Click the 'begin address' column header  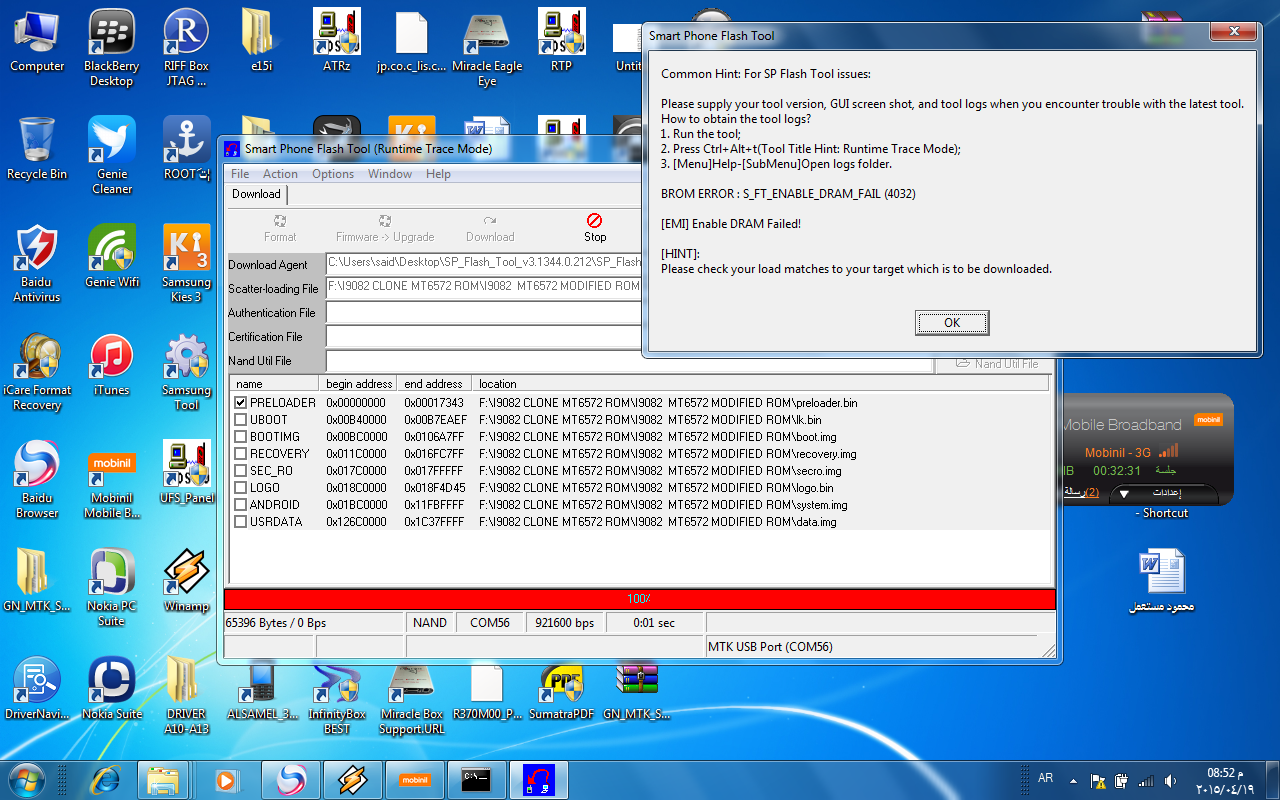[x=359, y=384]
